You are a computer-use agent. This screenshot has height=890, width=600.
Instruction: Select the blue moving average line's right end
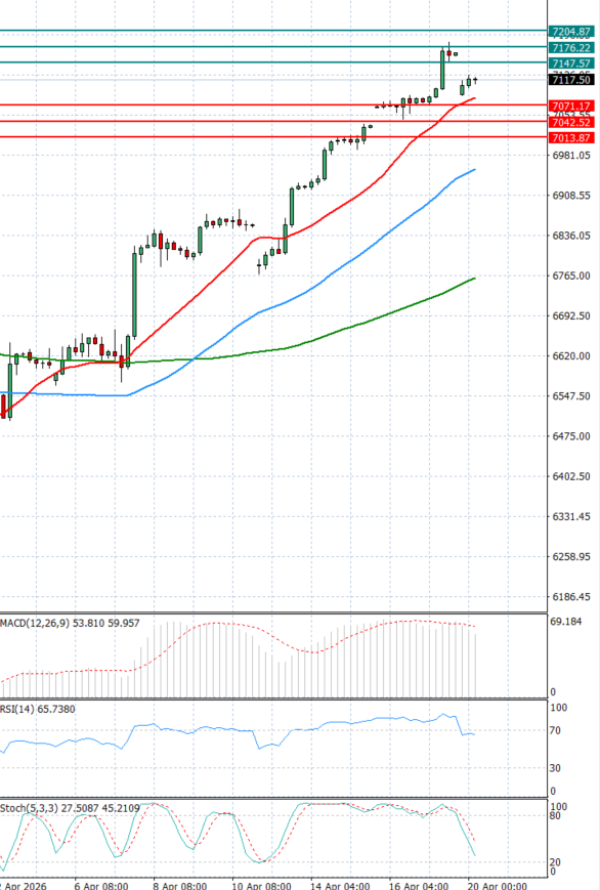click(x=472, y=170)
